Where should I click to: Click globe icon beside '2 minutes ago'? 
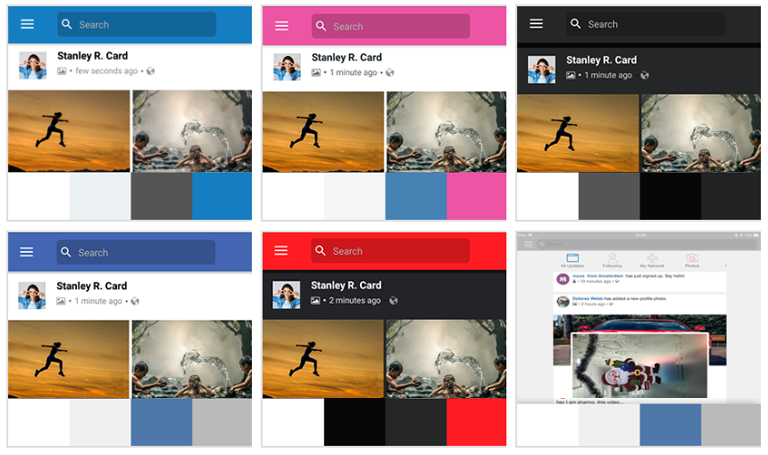pyautogui.click(x=393, y=300)
